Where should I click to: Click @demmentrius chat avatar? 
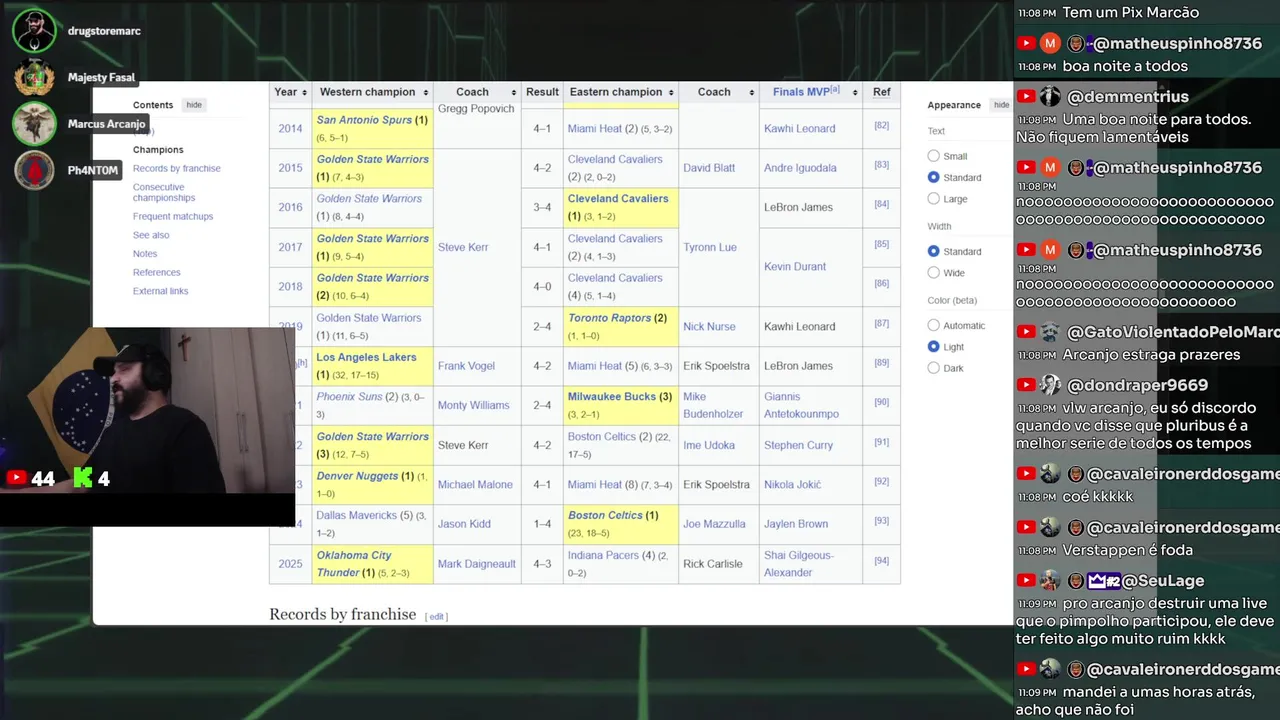coord(1050,97)
